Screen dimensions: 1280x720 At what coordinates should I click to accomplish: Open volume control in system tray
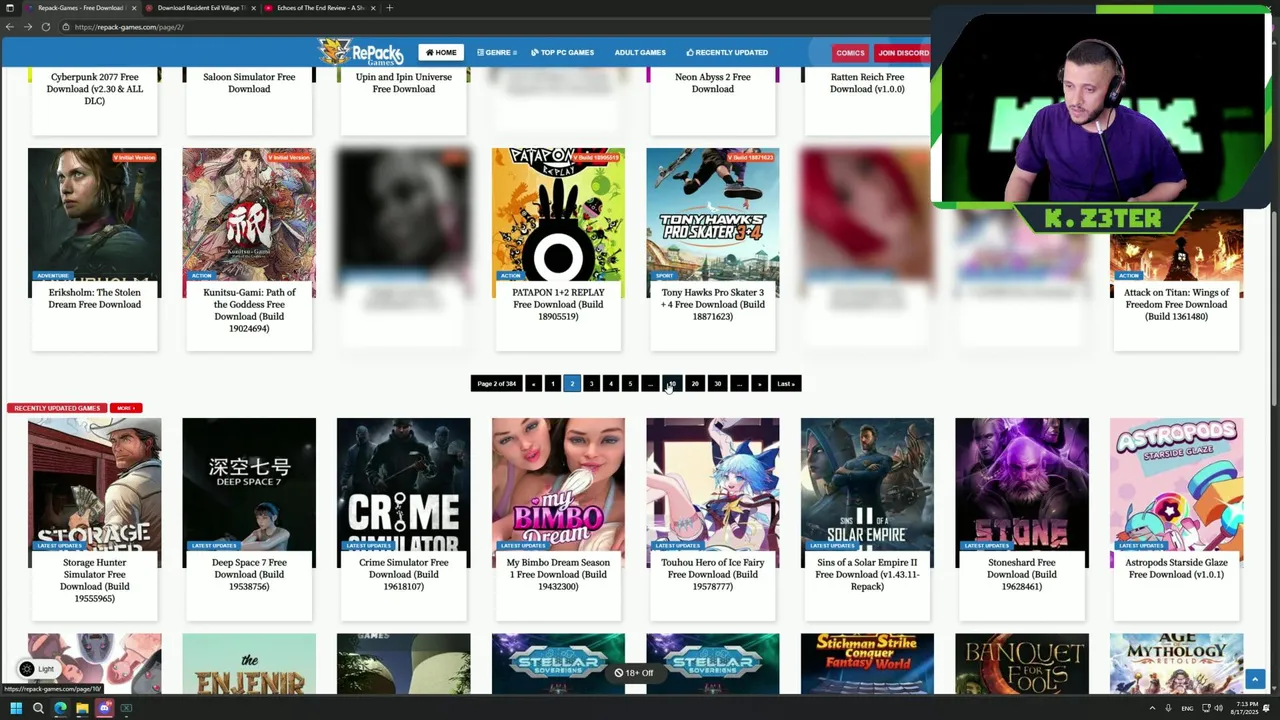(1218, 708)
